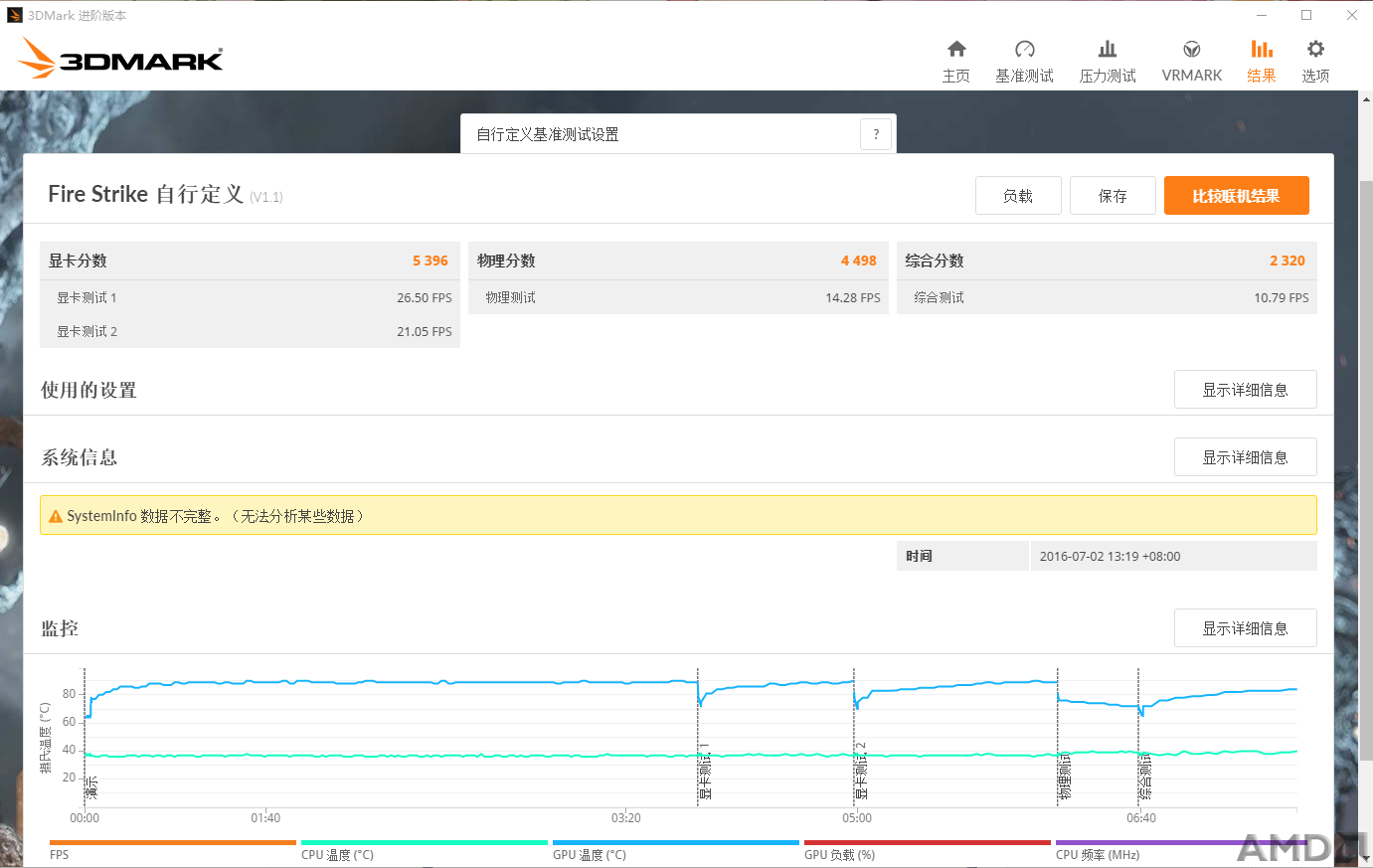Click the 物理测试 row 14.28 FPS

click(678, 297)
